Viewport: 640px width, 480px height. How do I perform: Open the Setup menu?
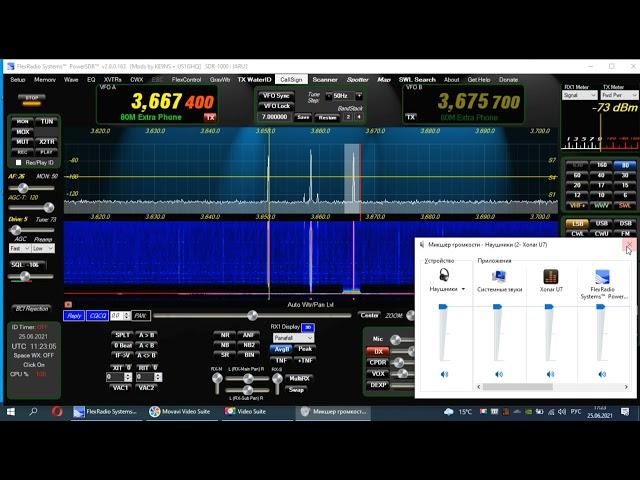(x=18, y=80)
